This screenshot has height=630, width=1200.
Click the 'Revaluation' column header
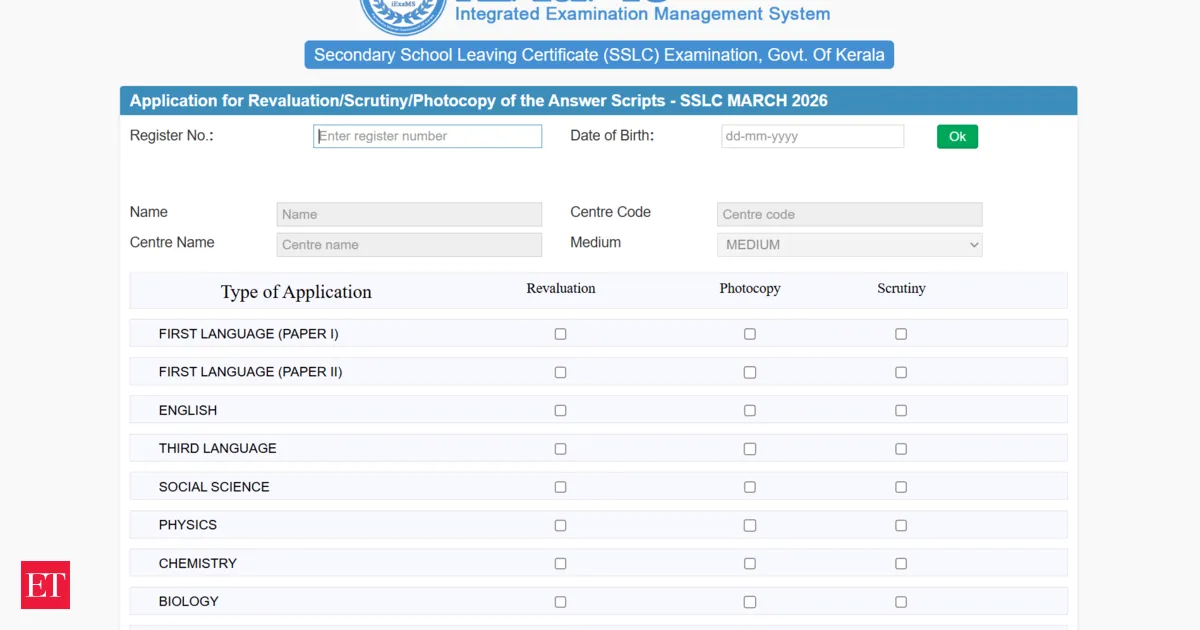click(x=561, y=288)
